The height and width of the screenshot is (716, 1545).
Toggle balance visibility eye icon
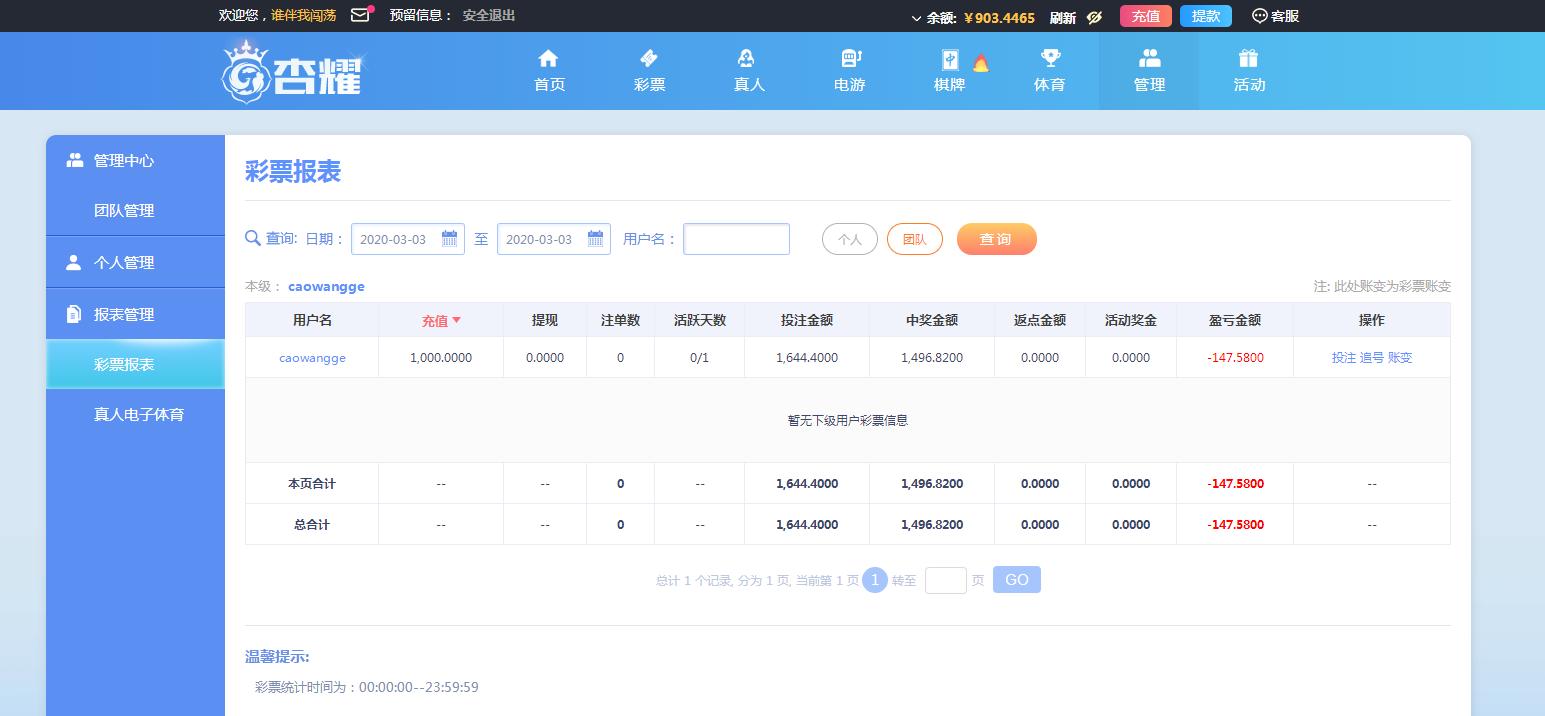click(1094, 17)
